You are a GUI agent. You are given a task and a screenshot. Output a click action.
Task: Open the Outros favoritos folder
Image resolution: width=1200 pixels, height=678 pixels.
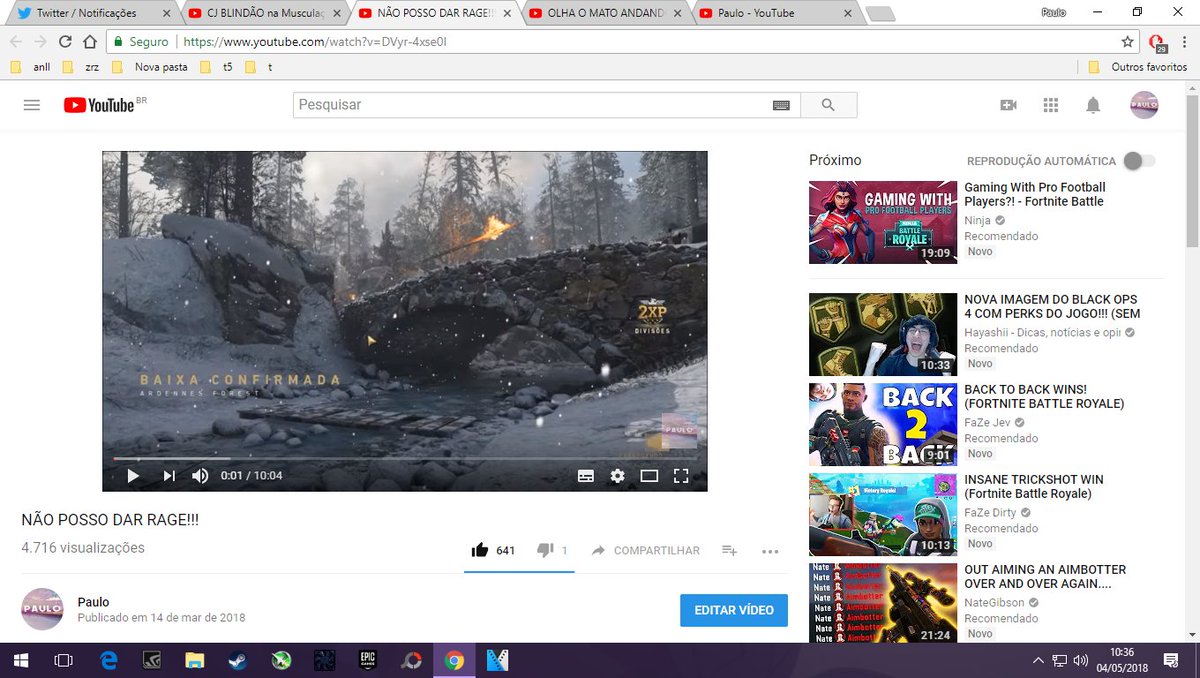click(x=1137, y=67)
